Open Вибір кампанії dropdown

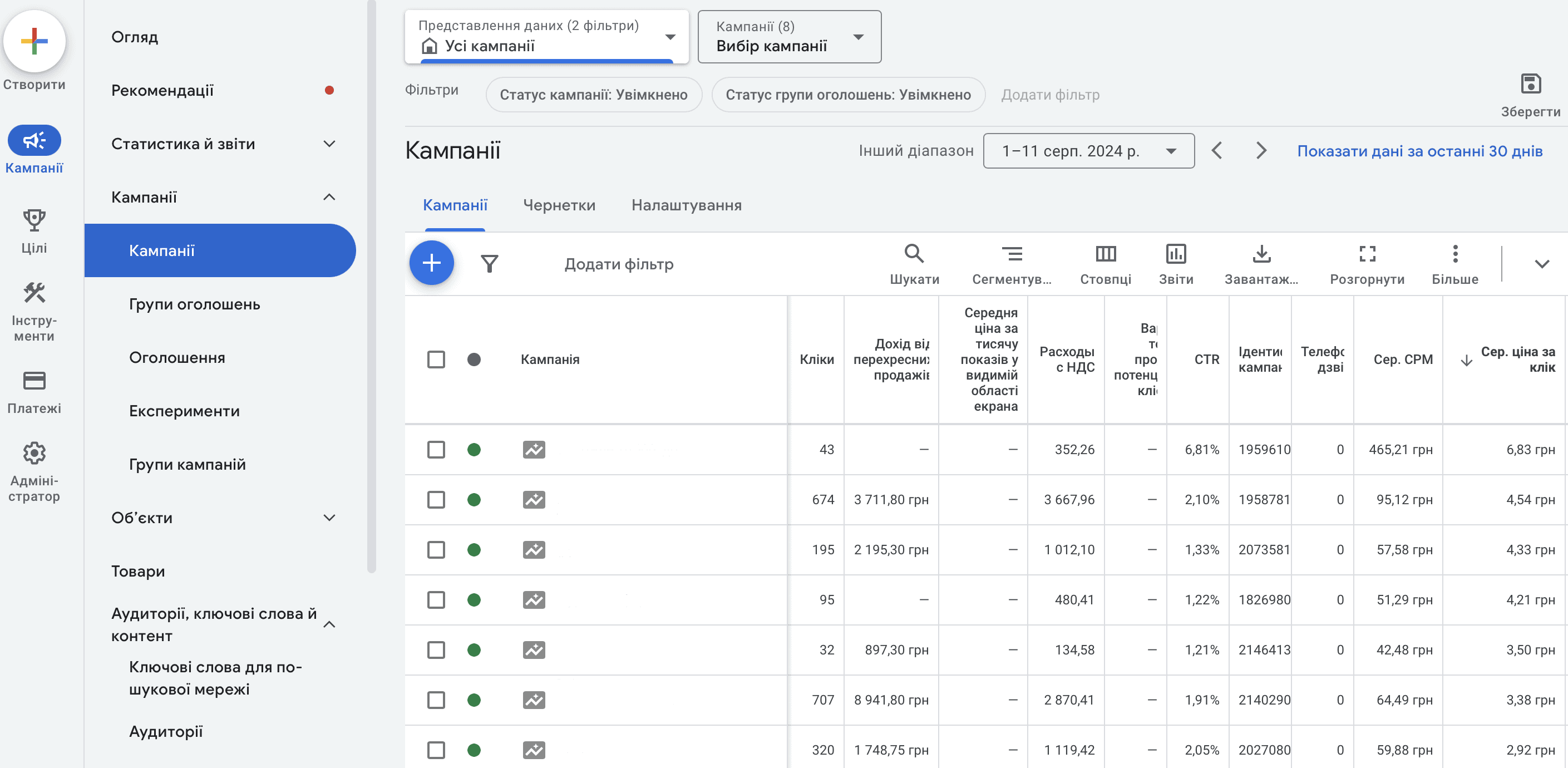click(x=790, y=37)
